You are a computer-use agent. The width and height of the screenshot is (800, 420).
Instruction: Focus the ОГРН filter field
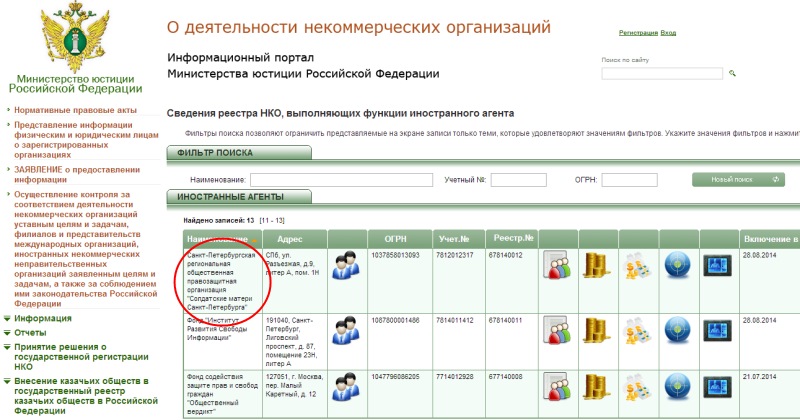[x=630, y=180]
